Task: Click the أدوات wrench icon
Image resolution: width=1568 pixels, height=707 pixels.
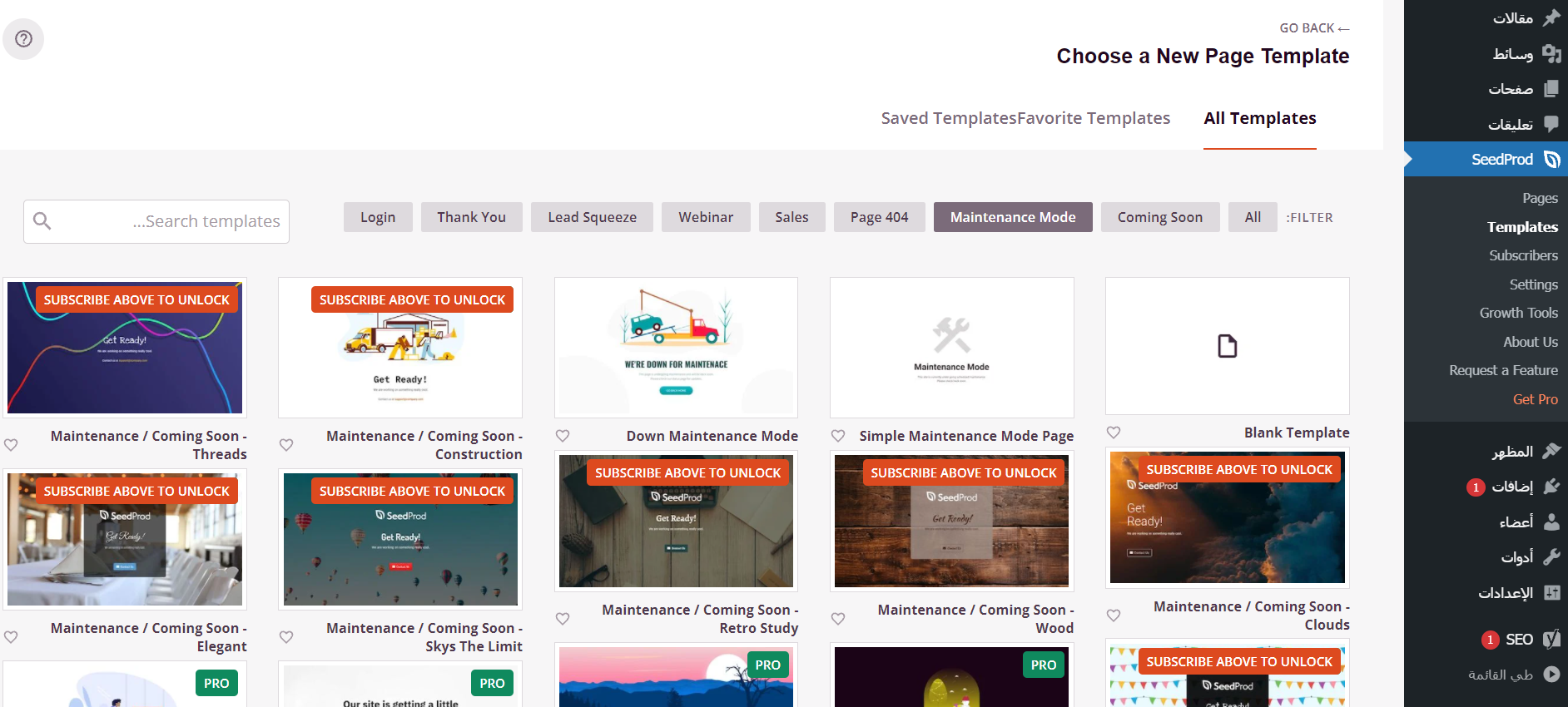Action: (1552, 557)
